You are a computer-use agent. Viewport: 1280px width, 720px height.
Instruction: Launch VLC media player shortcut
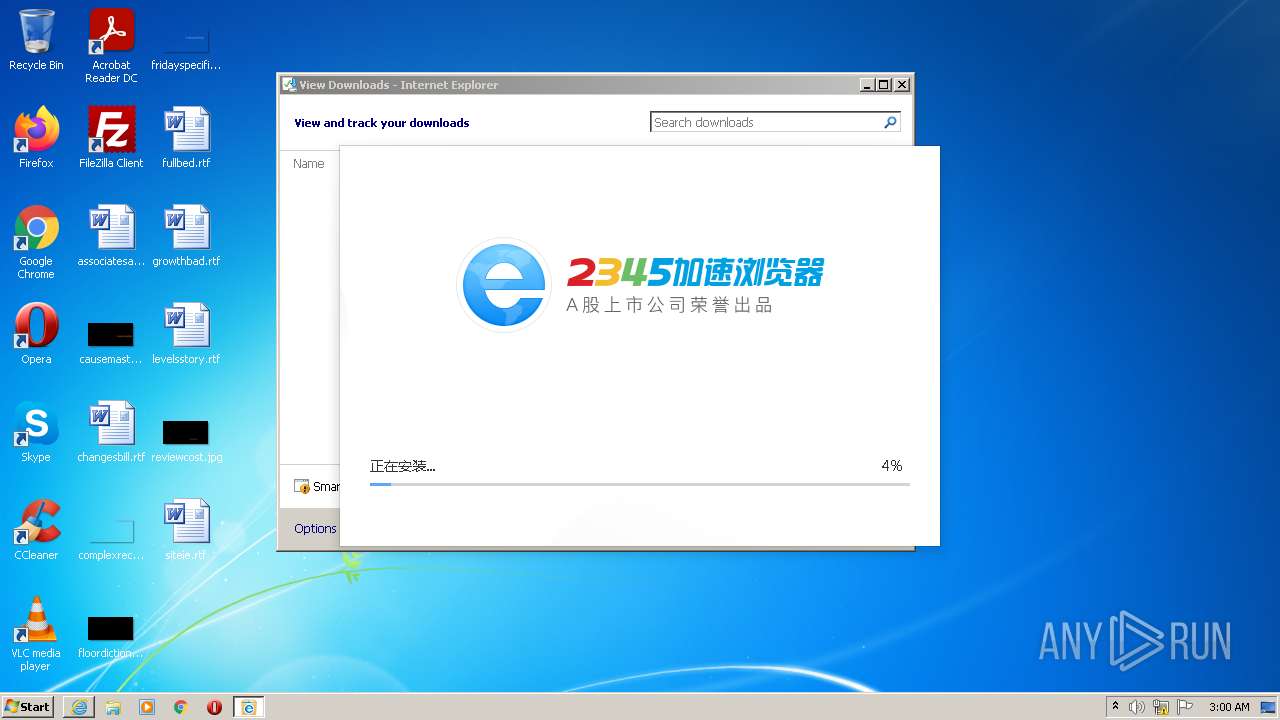(36, 634)
